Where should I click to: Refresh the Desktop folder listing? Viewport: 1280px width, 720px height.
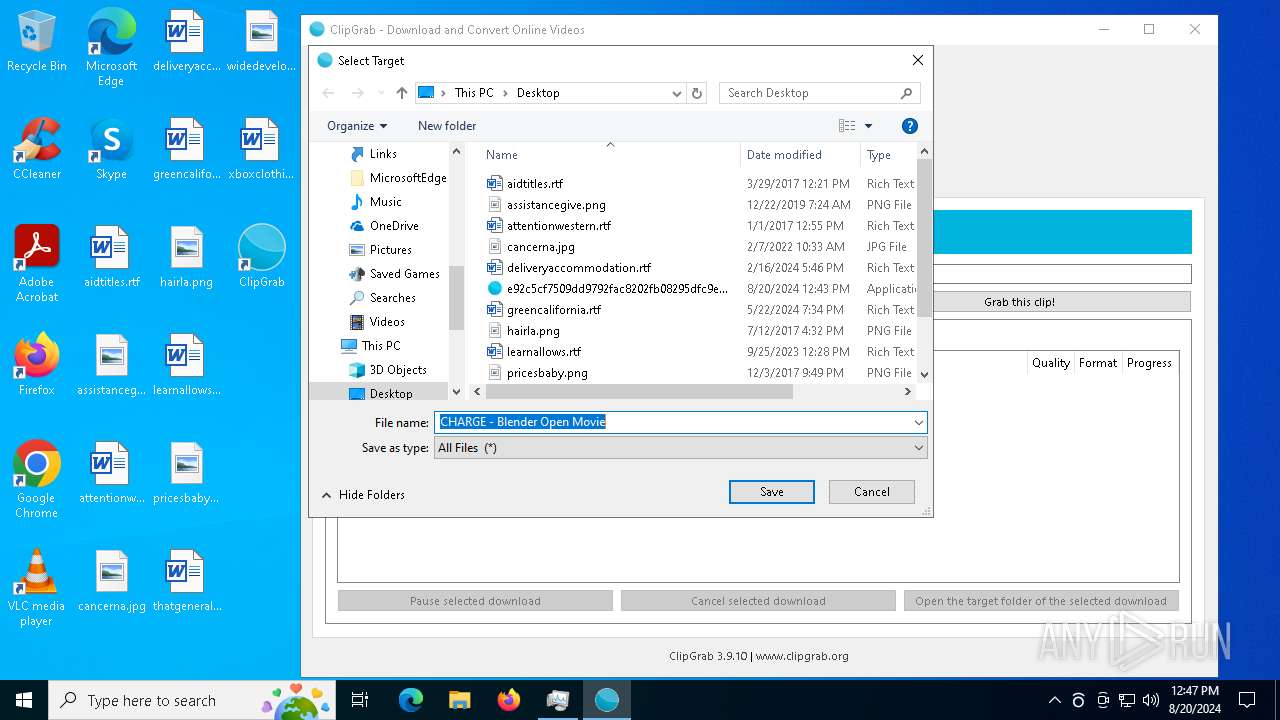tap(697, 93)
